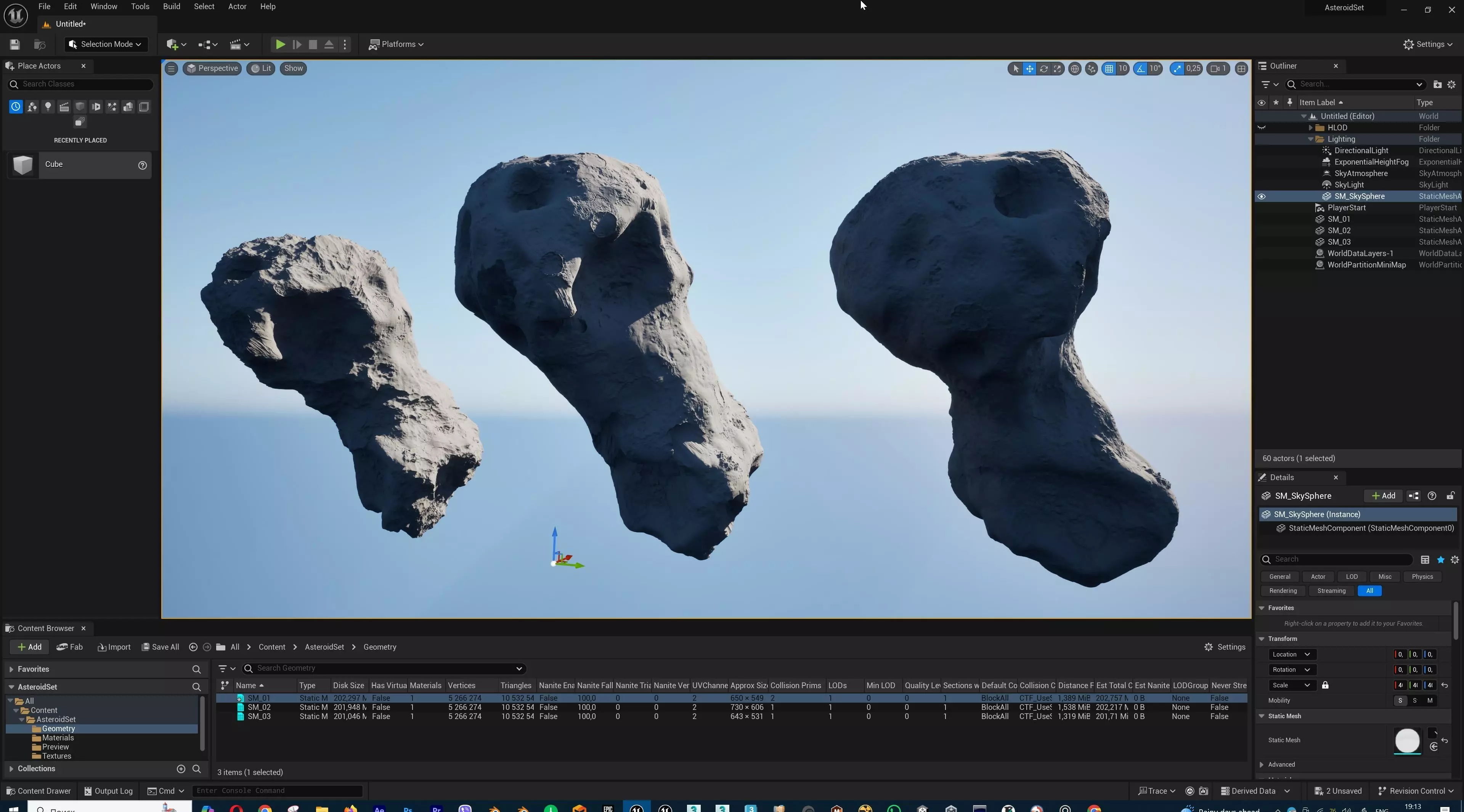Click the Lit view mode button

point(261,69)
